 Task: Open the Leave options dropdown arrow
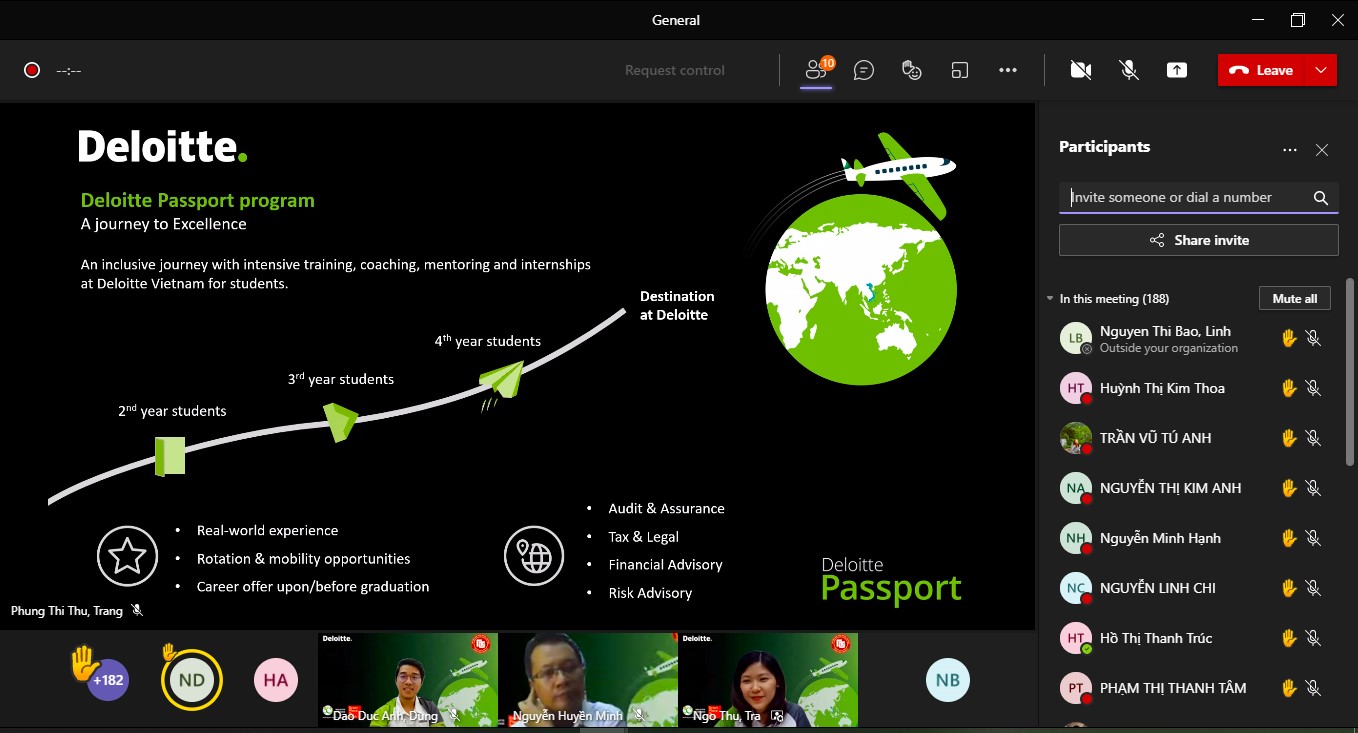point(1321,70)
